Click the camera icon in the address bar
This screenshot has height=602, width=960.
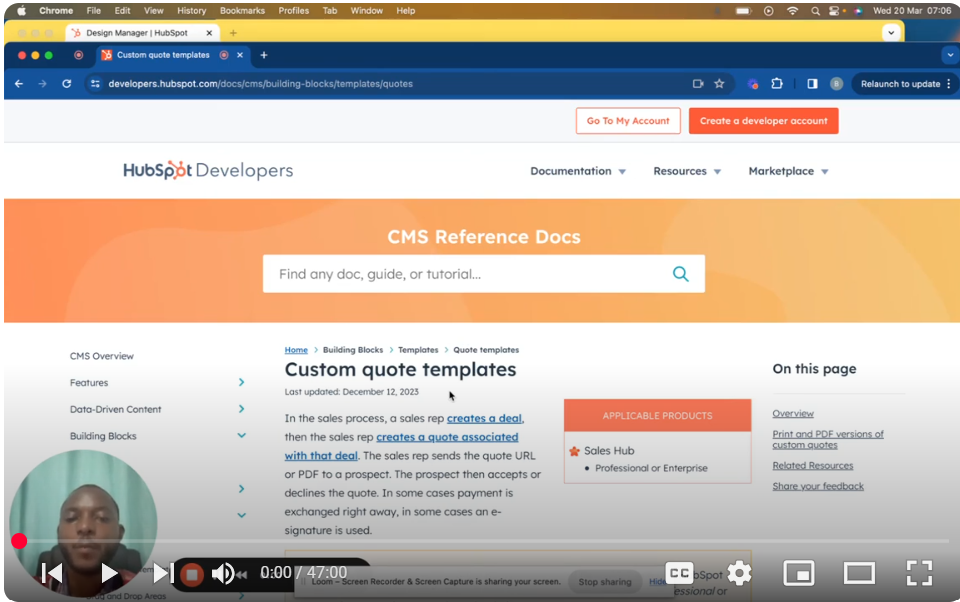coord(698,84)
